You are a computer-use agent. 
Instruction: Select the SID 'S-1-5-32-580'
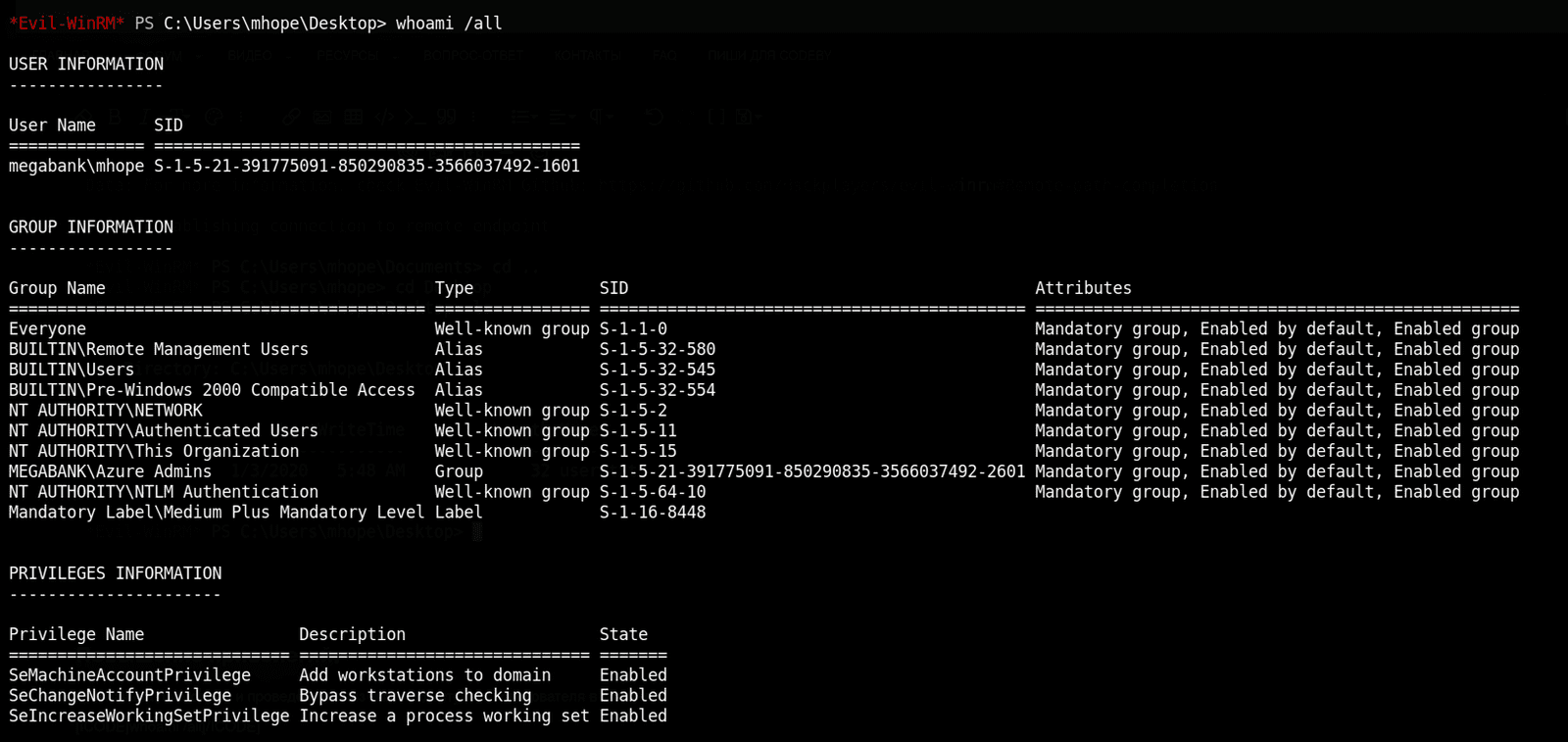pos(658,349)
